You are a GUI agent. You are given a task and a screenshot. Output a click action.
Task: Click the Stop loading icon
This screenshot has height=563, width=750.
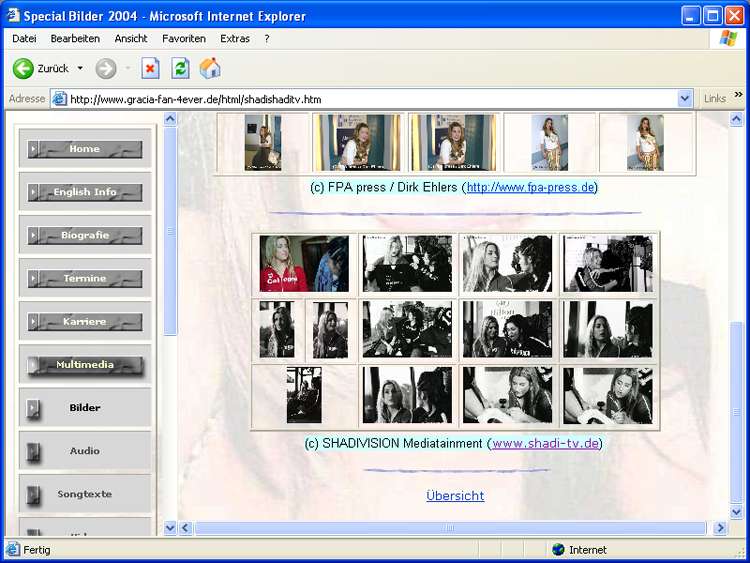(150, 68)
